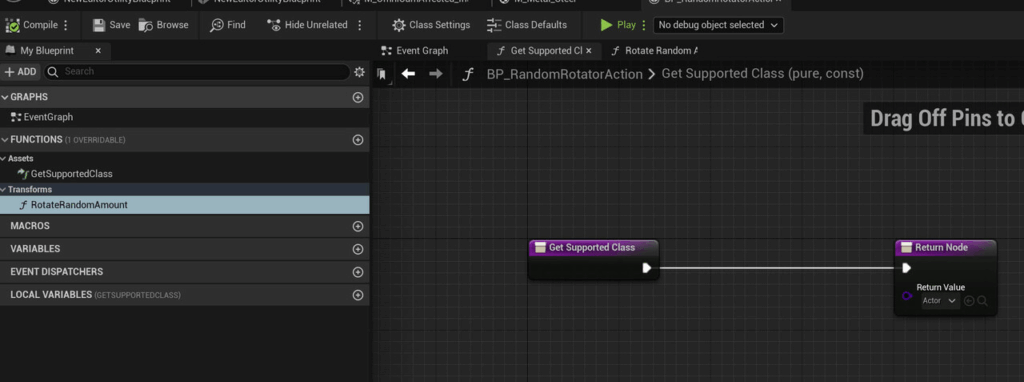
Task: Expand the EVENT DISPATCHERS section
Action: coord(57,272)
